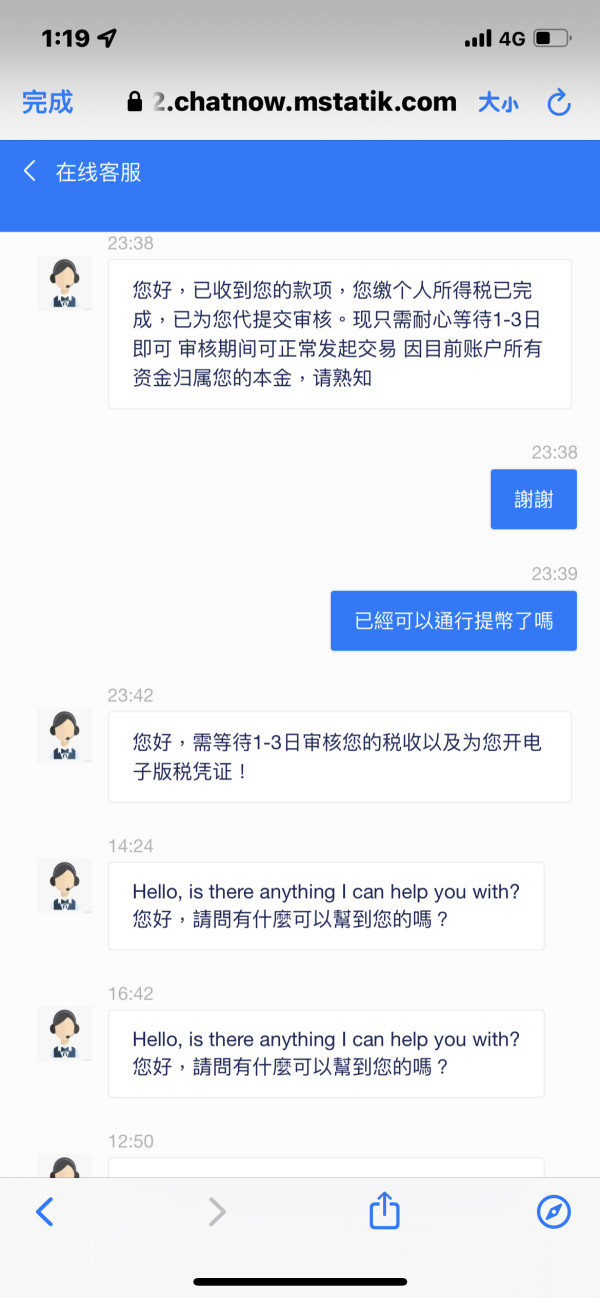Tap the 已經可以通行提幣了嗎 message bubble
The height and width of the screenshot is (1298, 600).
(453, 621)
